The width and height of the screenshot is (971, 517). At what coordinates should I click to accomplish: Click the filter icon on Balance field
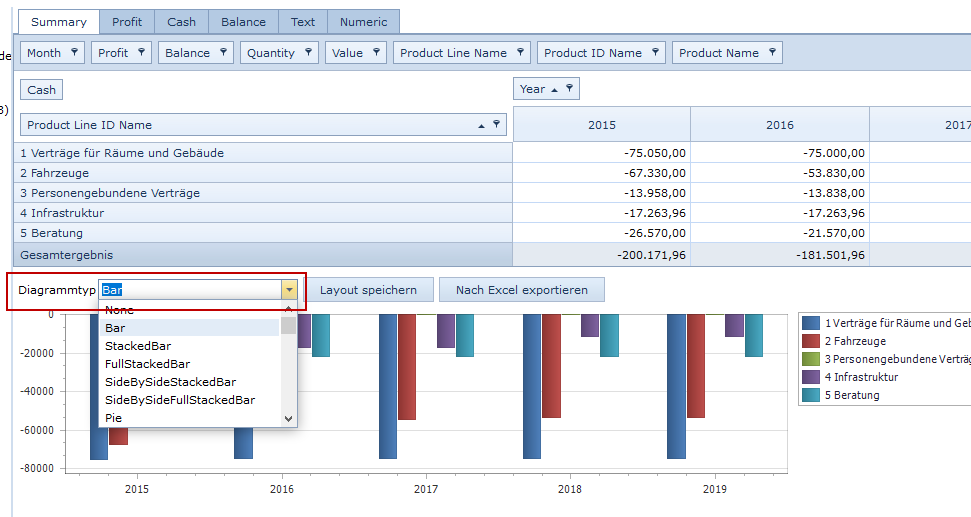point(223,53)
